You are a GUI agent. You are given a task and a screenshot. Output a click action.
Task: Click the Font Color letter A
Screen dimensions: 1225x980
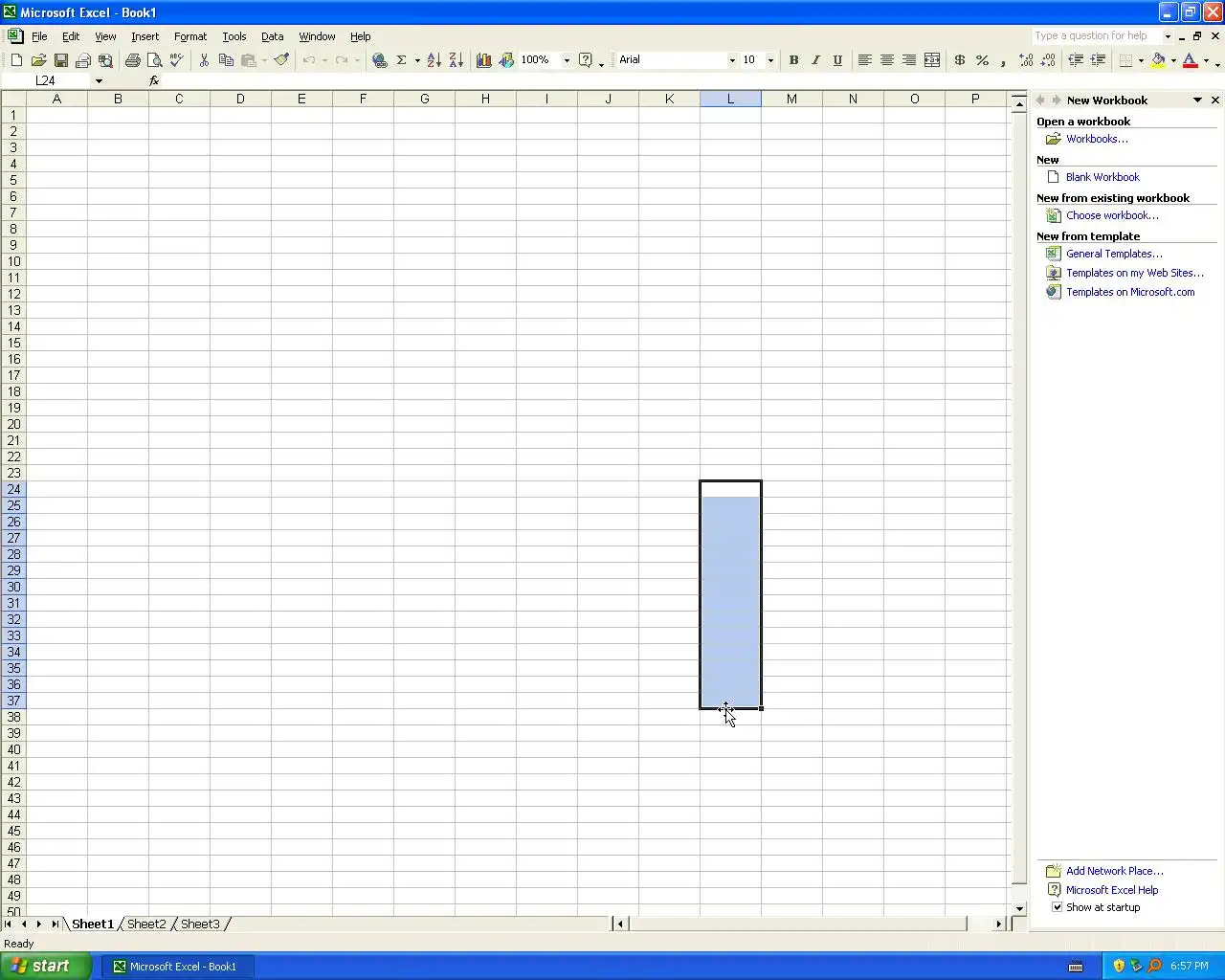1190,60
